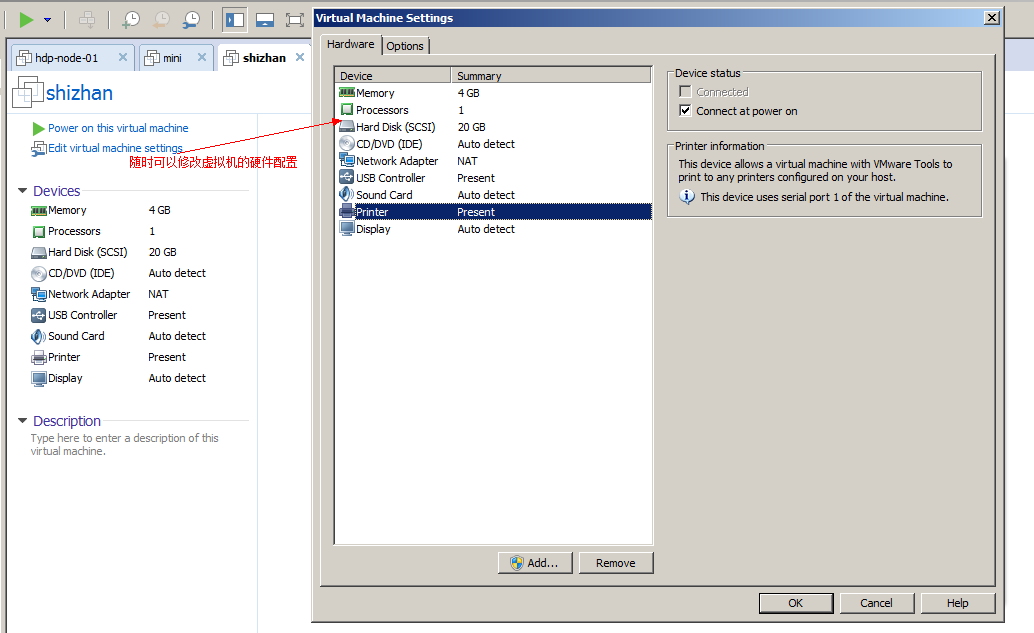Close the Virtual Machine Settings dialog
The image size is (1034, 633).
coord(992,18)
